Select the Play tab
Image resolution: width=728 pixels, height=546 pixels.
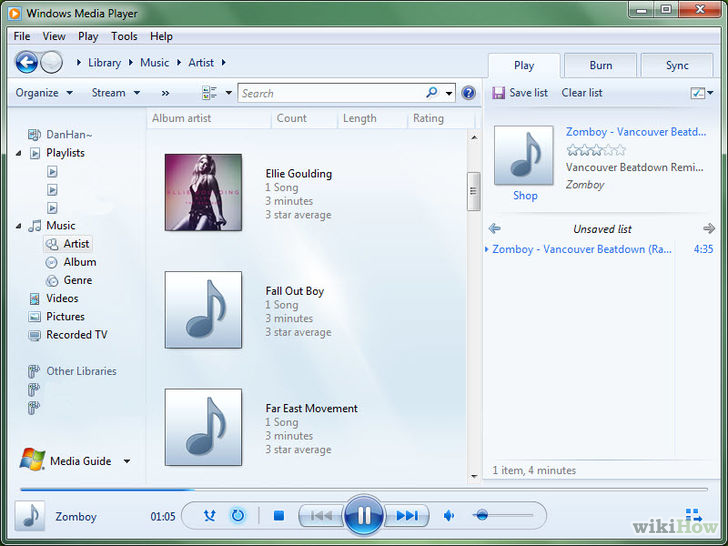pyautogui.click(x=524, y=65)
